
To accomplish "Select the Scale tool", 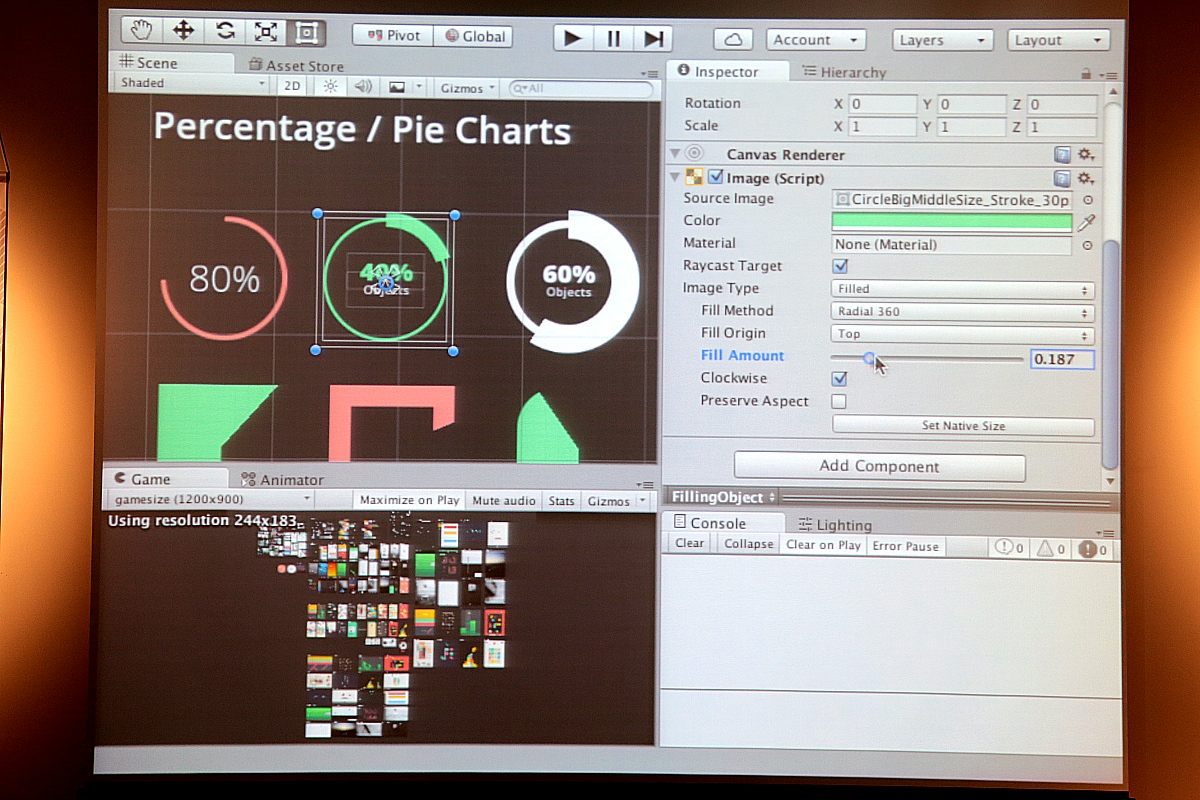I will point(266,32).
